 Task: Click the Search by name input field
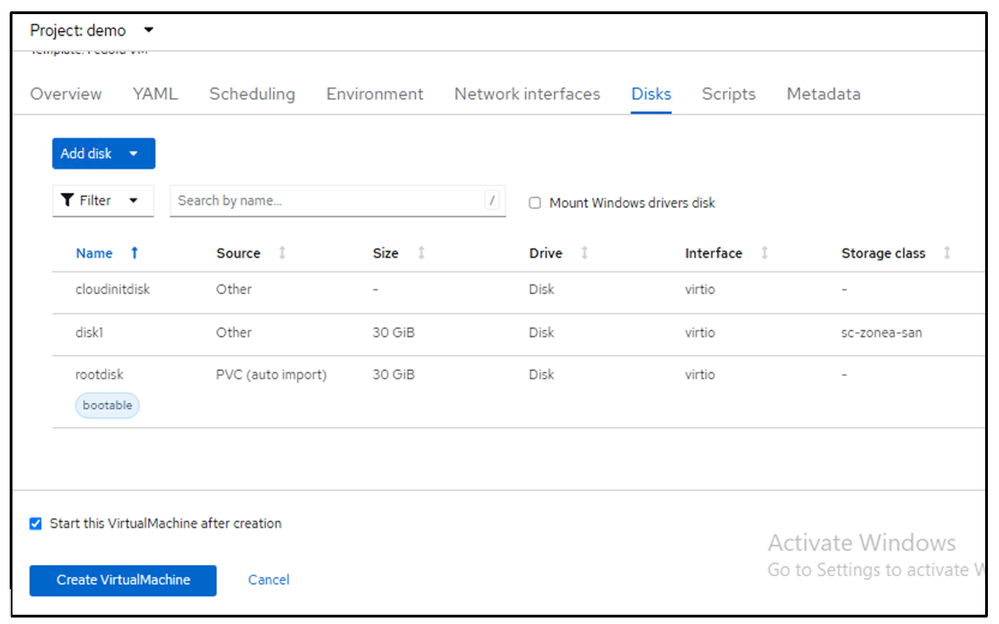(x=328, y=200)
